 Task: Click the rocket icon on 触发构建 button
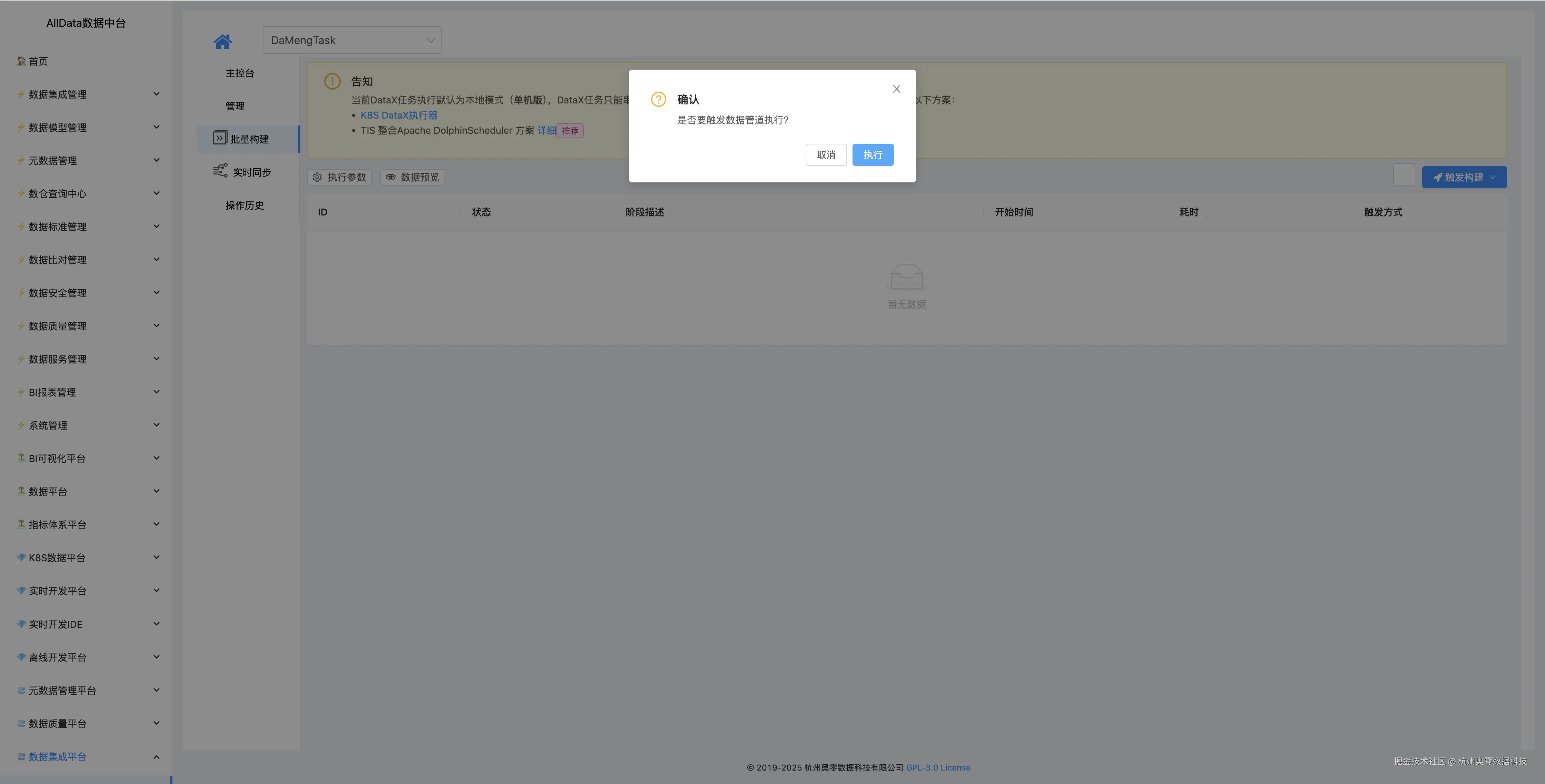(x=1438, y=177)
